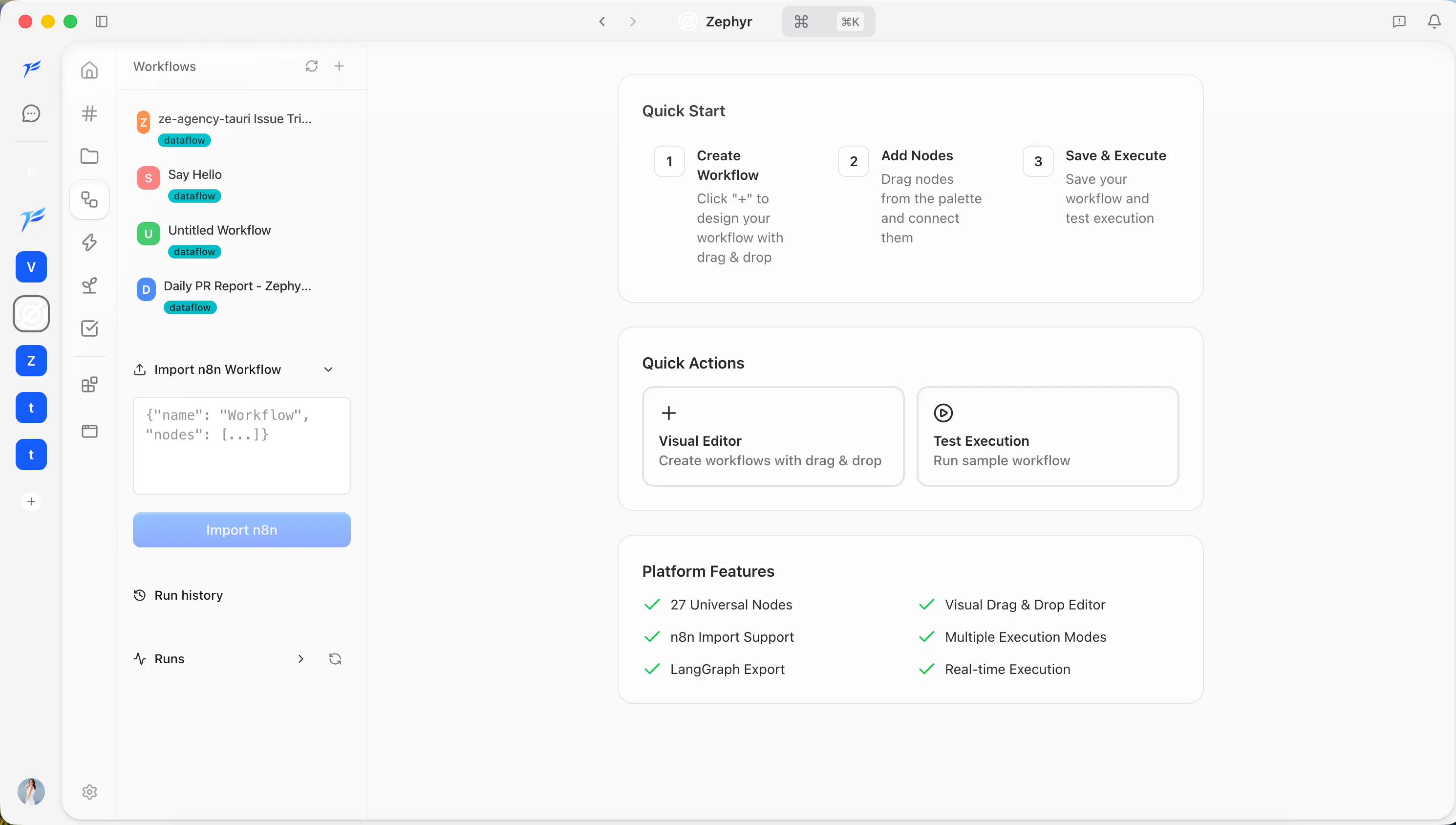Click the Add Nodes step heading
Image resolution: width=1456 pixels, height=825 pixels.
(917, 156)
